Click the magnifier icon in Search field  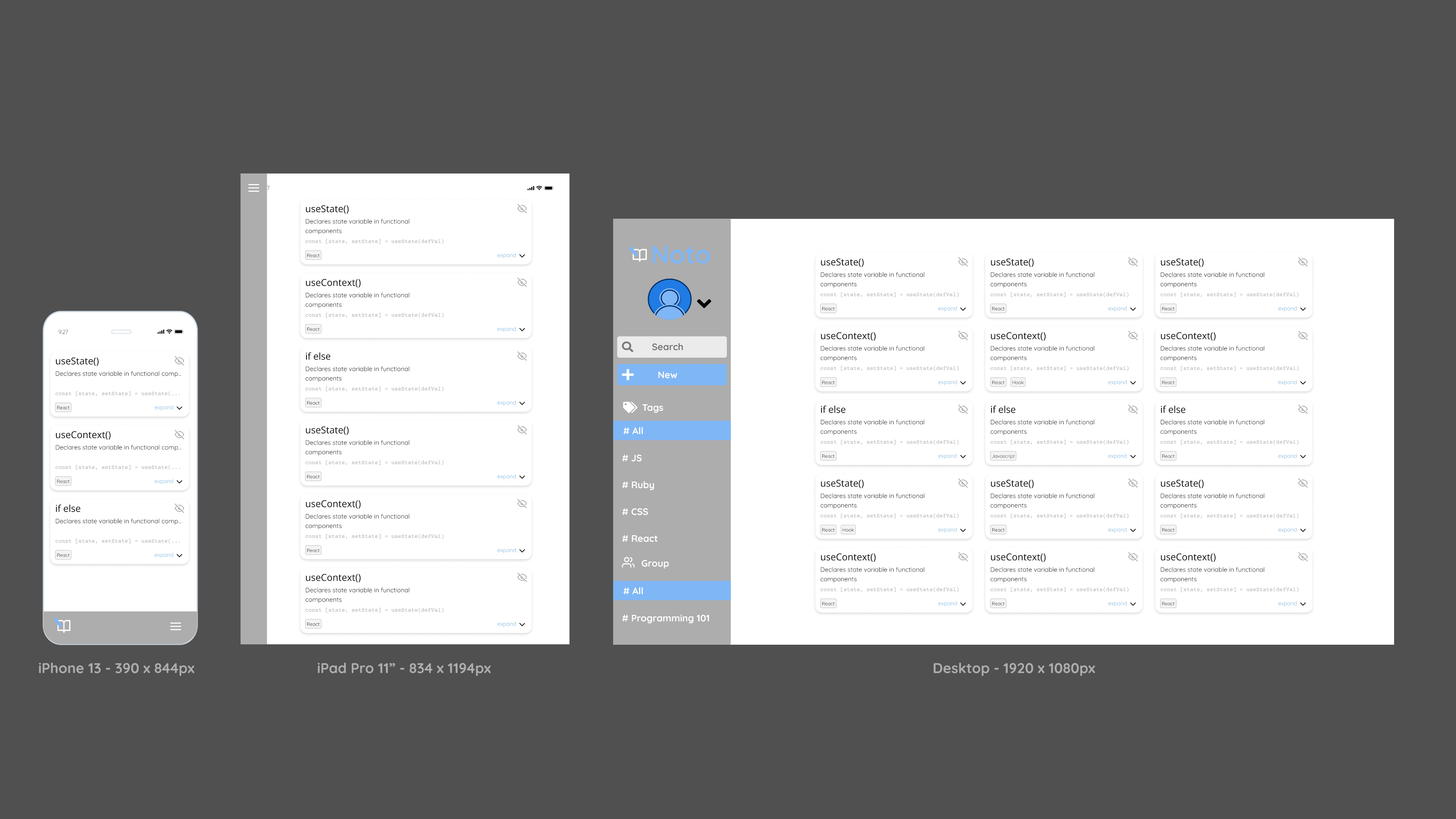[x=628, y=347]
